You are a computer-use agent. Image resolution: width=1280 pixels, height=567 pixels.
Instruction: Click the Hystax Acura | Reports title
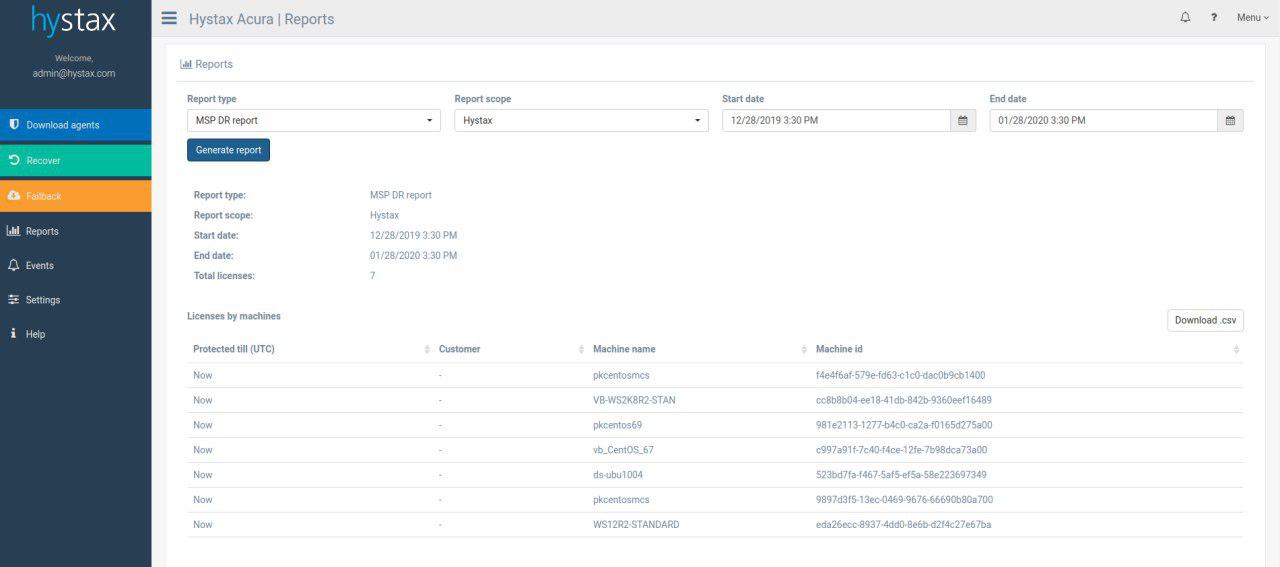[262, 19]
